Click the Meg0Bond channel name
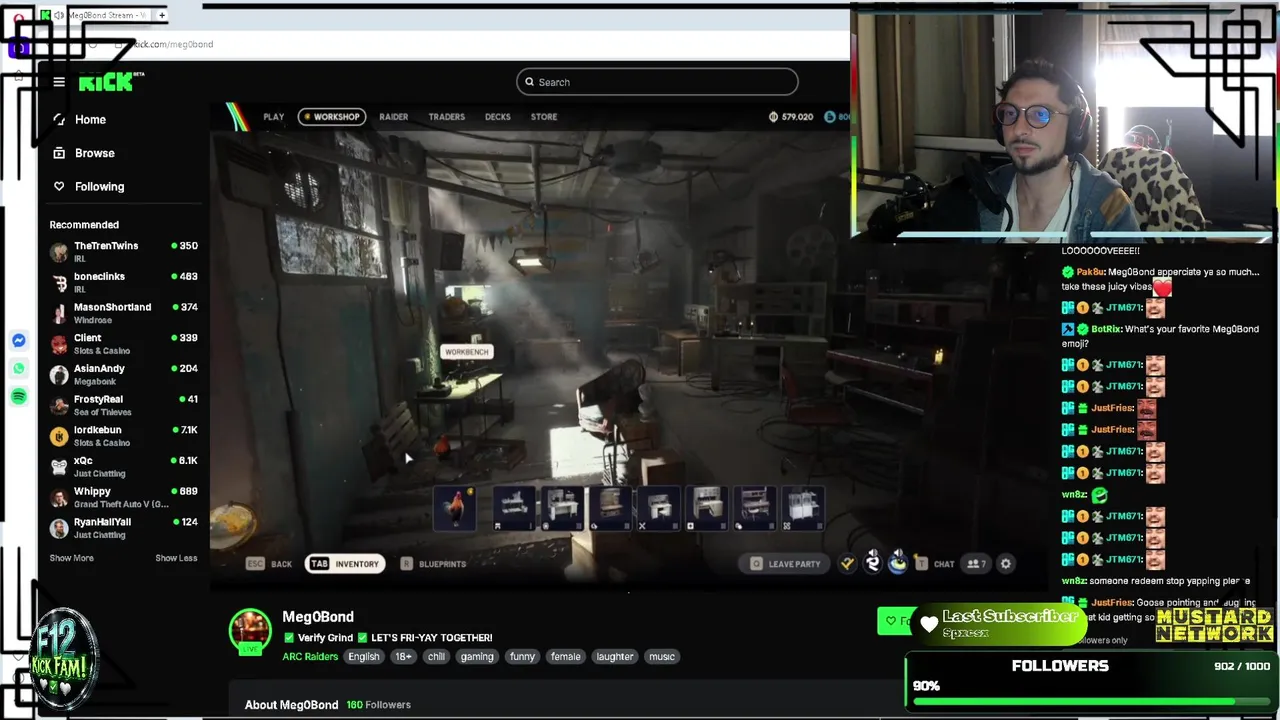 coord(318,617)
